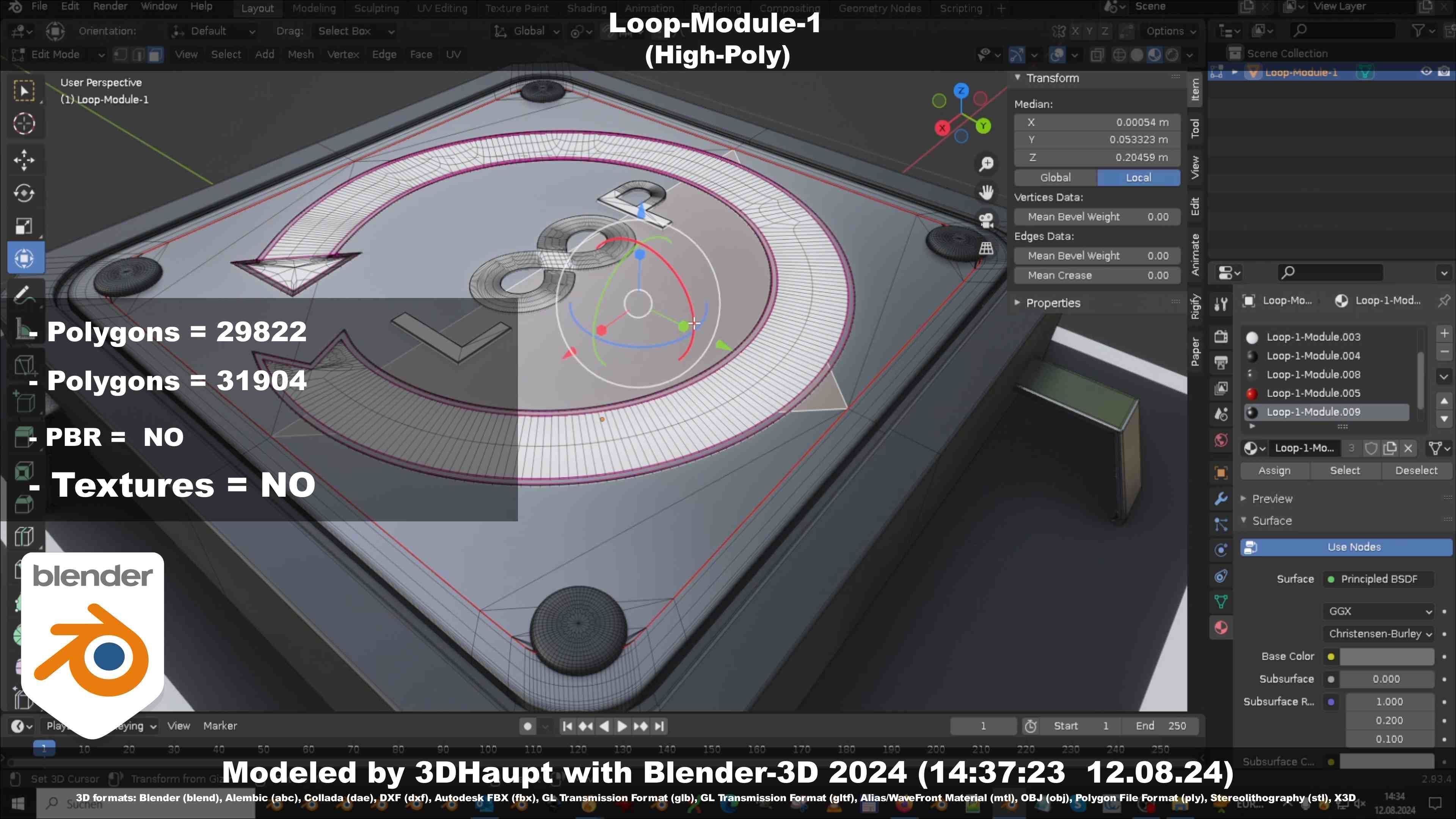1456x819 pixels.
Task: Click the Z axis on navigation gizmo
Action: 961,91
